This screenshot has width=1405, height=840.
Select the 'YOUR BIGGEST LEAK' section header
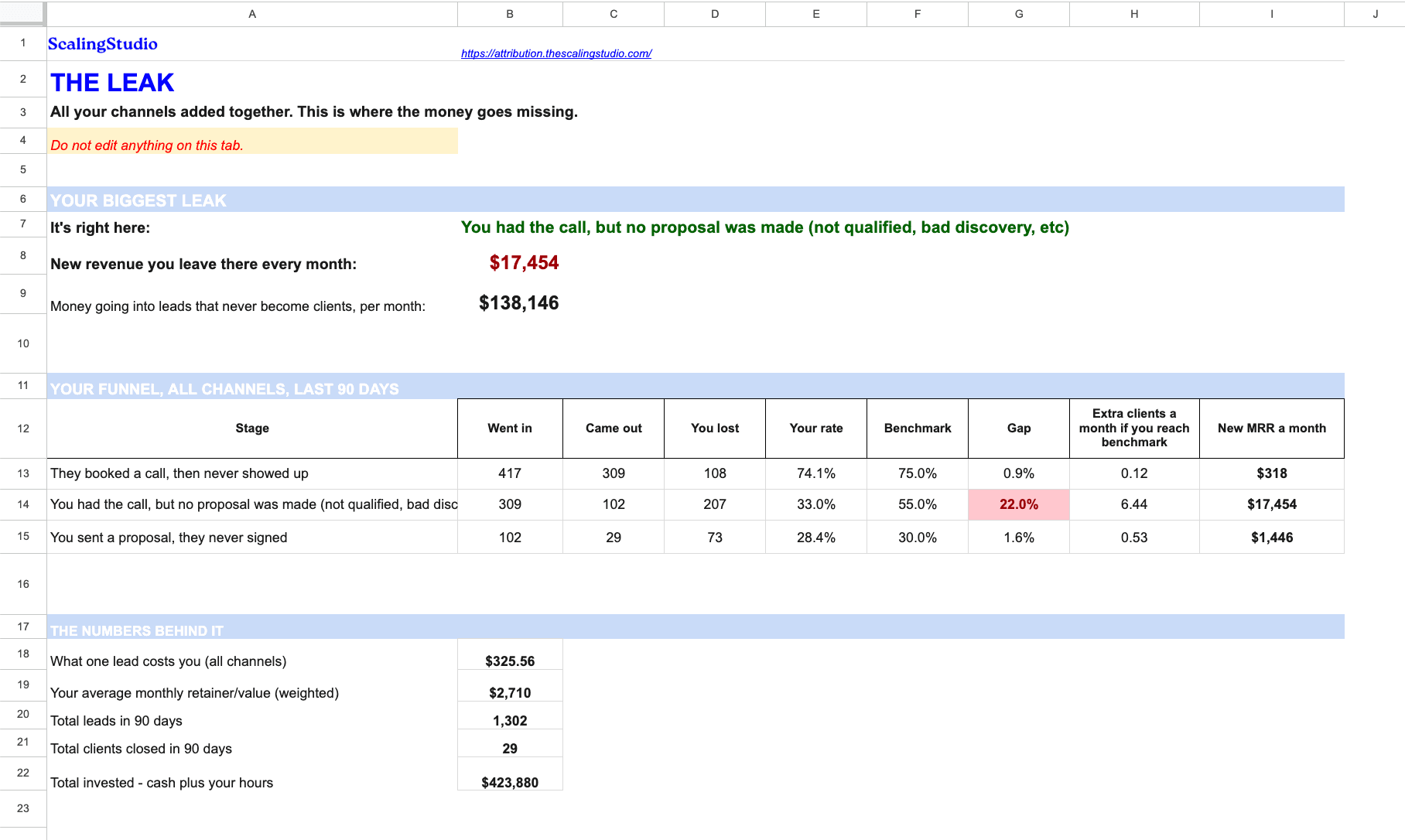696,200
